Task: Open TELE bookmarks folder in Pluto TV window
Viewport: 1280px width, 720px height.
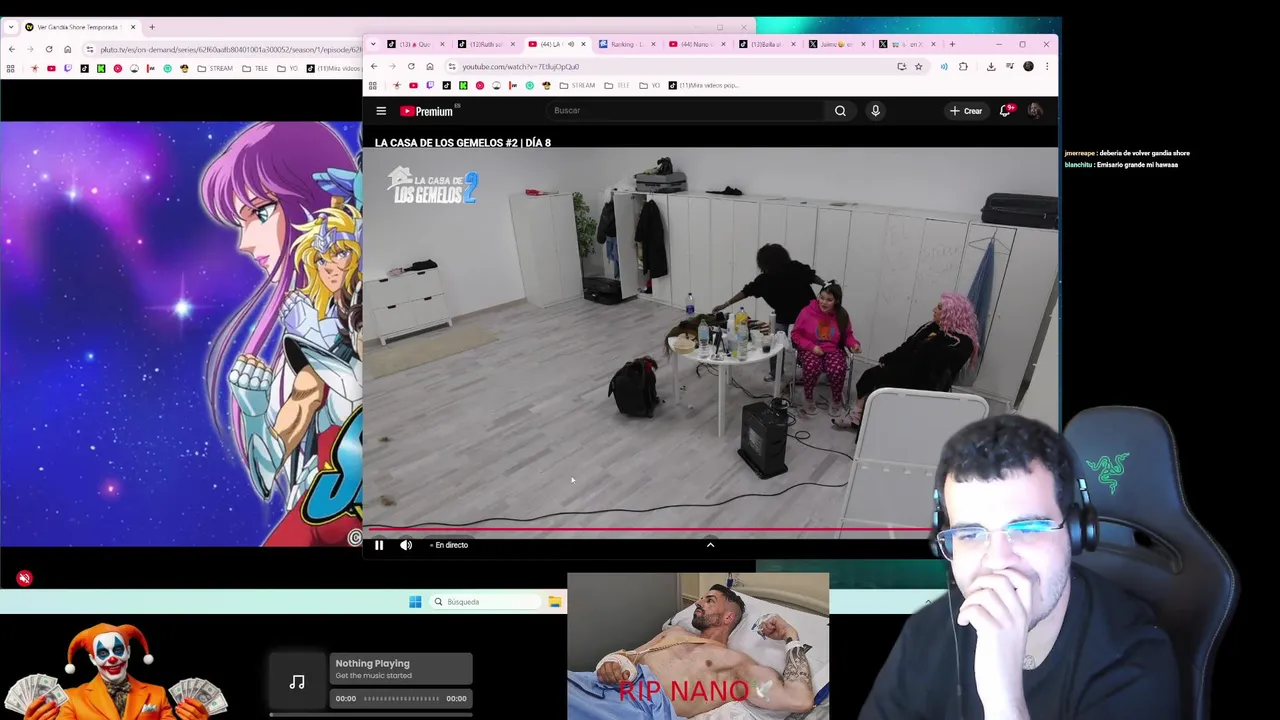Action: click(x=254, y=68)
